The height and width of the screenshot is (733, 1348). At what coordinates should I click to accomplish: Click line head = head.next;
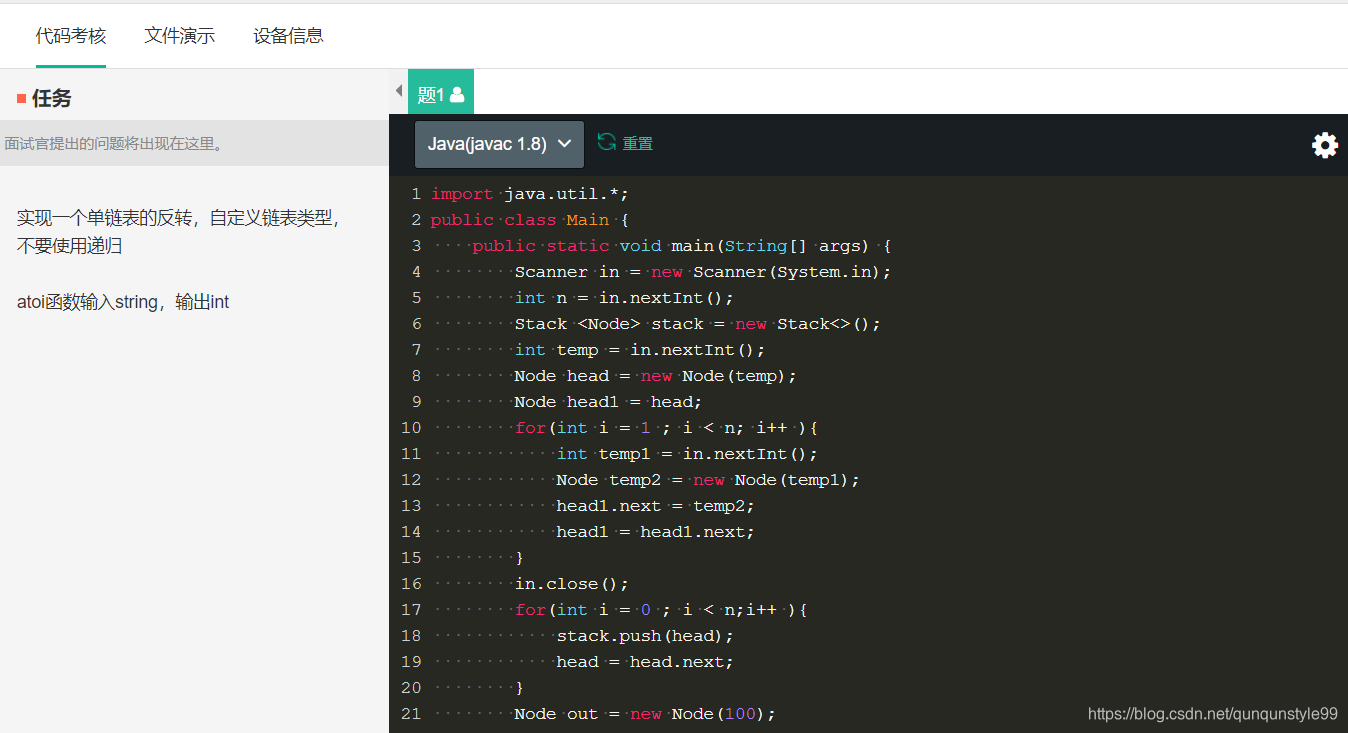coord(645,662)
